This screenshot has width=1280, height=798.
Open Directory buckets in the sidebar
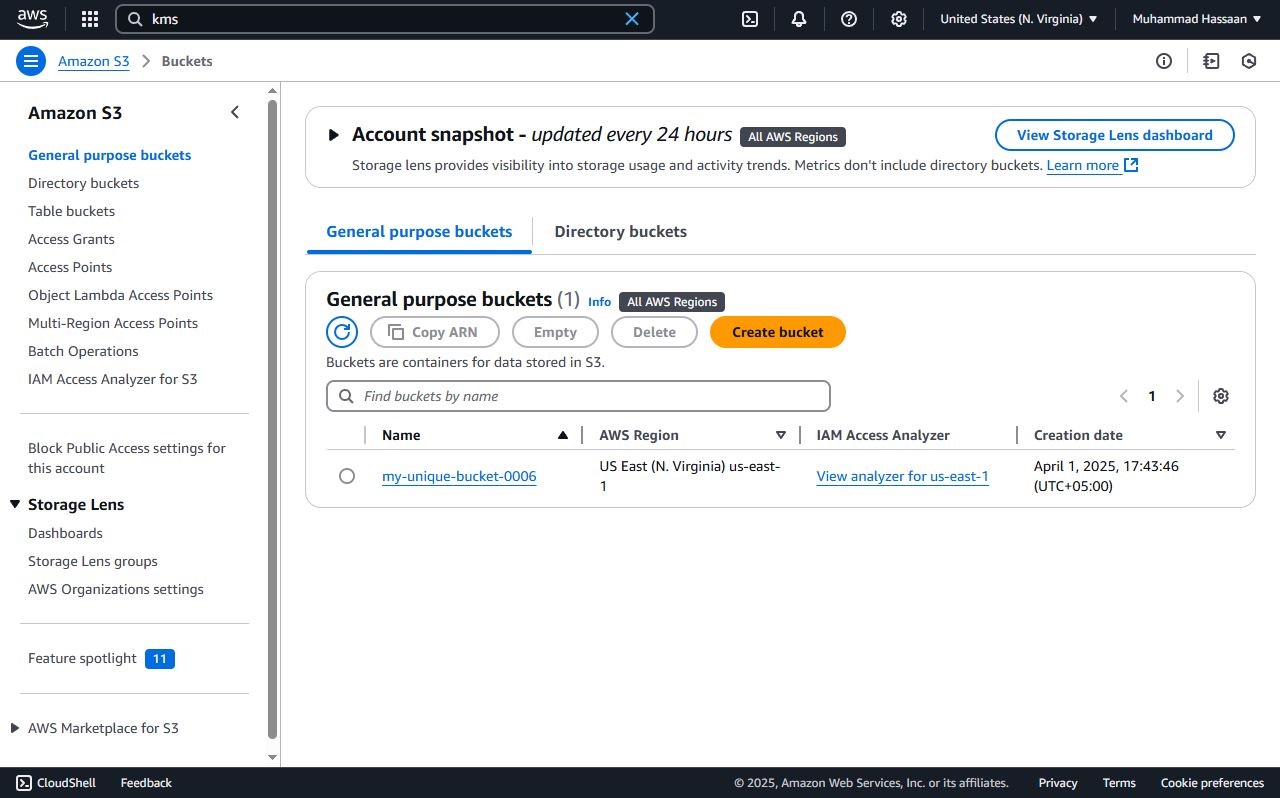tap(83, 183)
